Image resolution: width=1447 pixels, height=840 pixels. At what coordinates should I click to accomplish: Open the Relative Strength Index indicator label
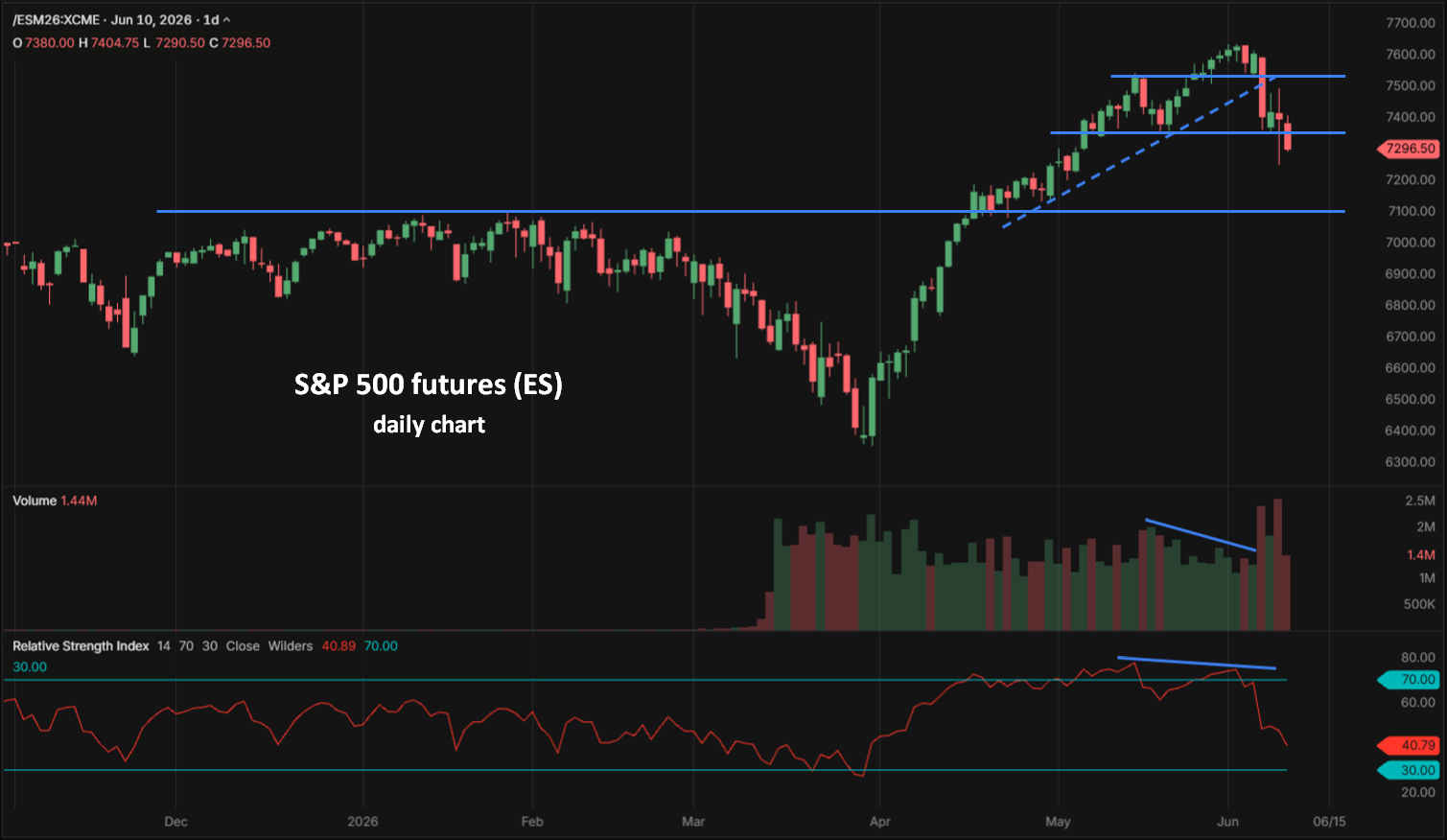[x=81, y=646]
